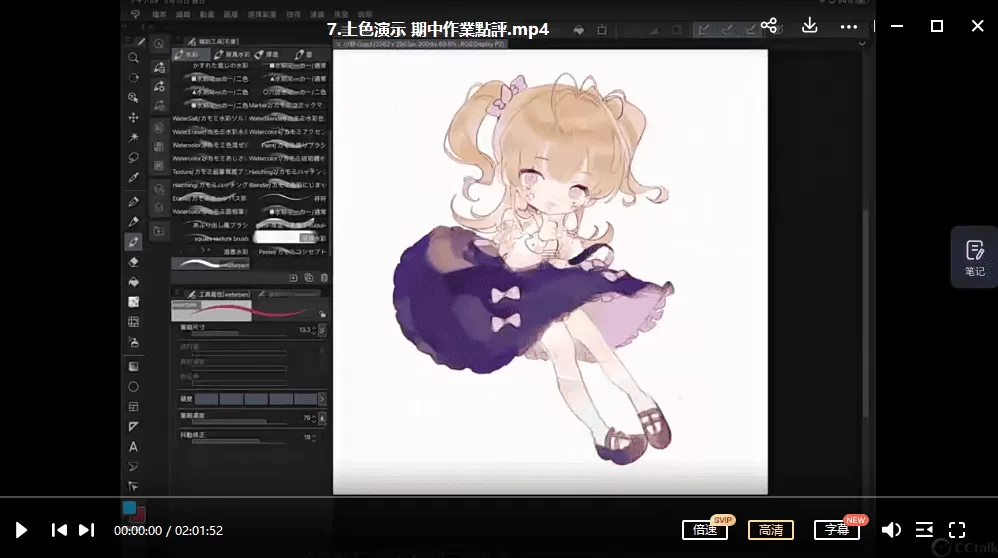The image size is (998, 558).
Task: Click the video progress bar
Action: (499, 498)
